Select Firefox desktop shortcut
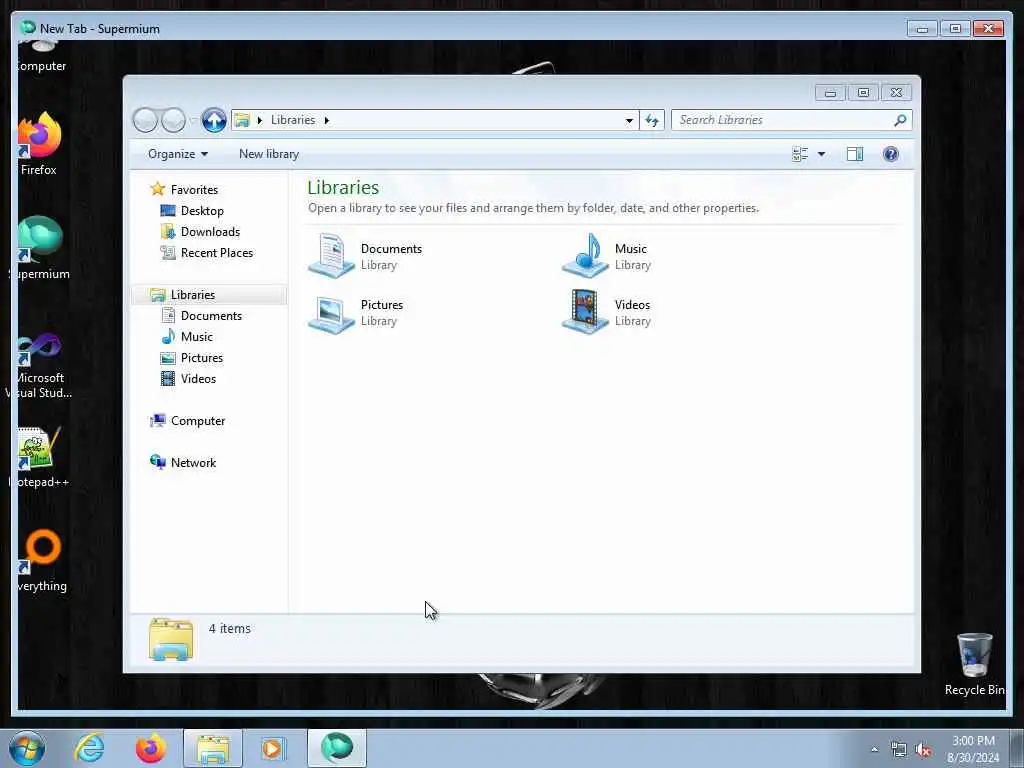 tap(39, 144)
